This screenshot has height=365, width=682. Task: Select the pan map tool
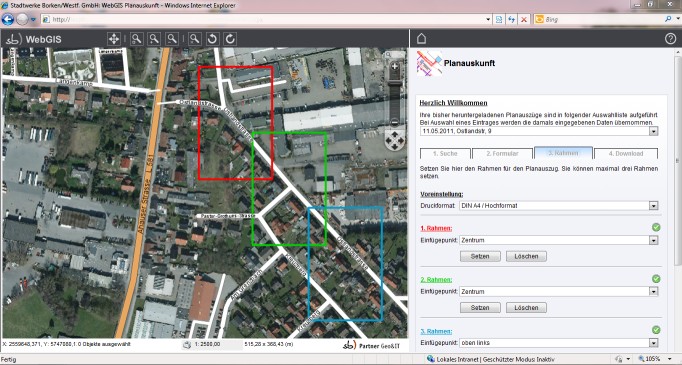pyautogui.click(x=114, y=39)
